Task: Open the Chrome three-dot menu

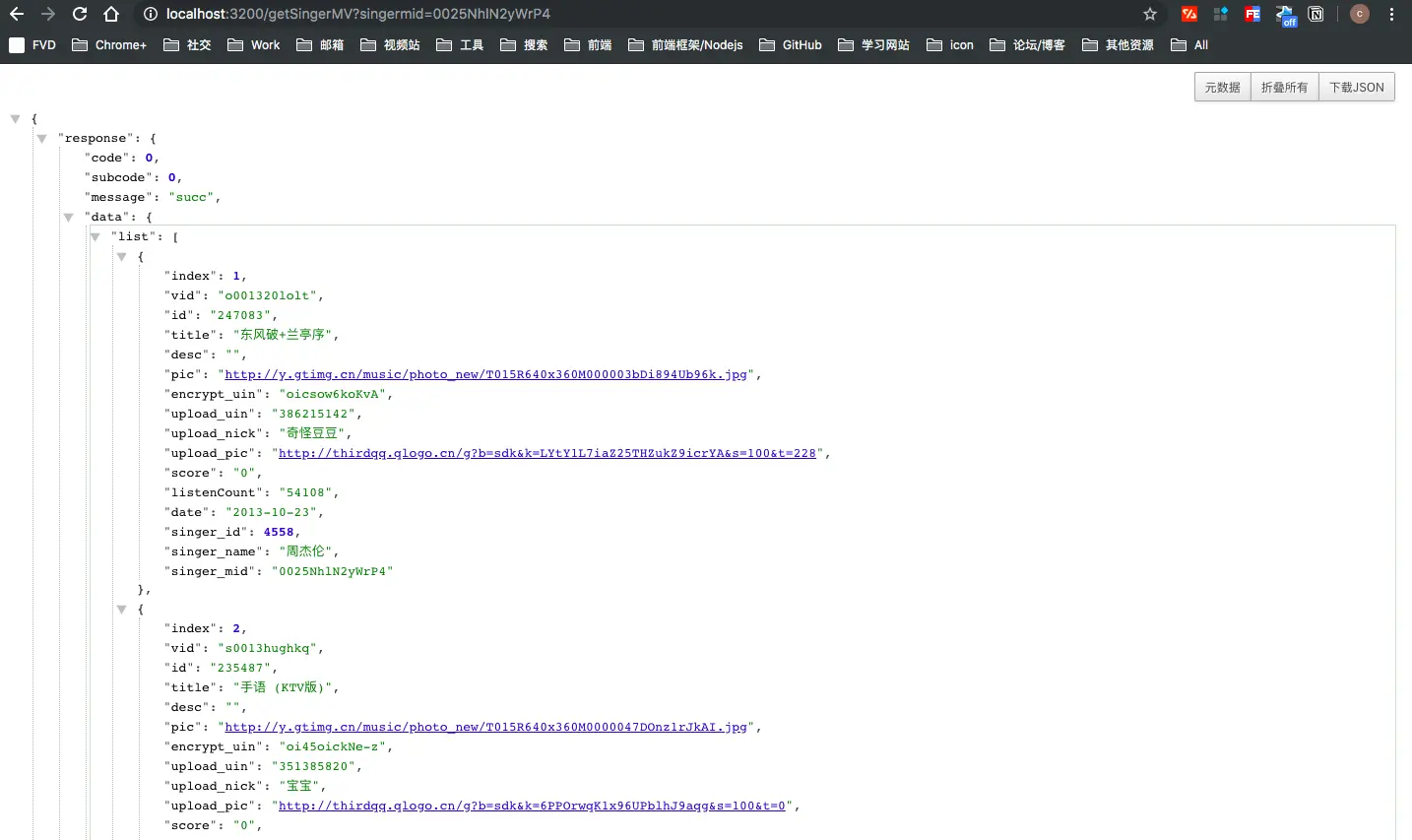Action: [x=1391, y=14]
